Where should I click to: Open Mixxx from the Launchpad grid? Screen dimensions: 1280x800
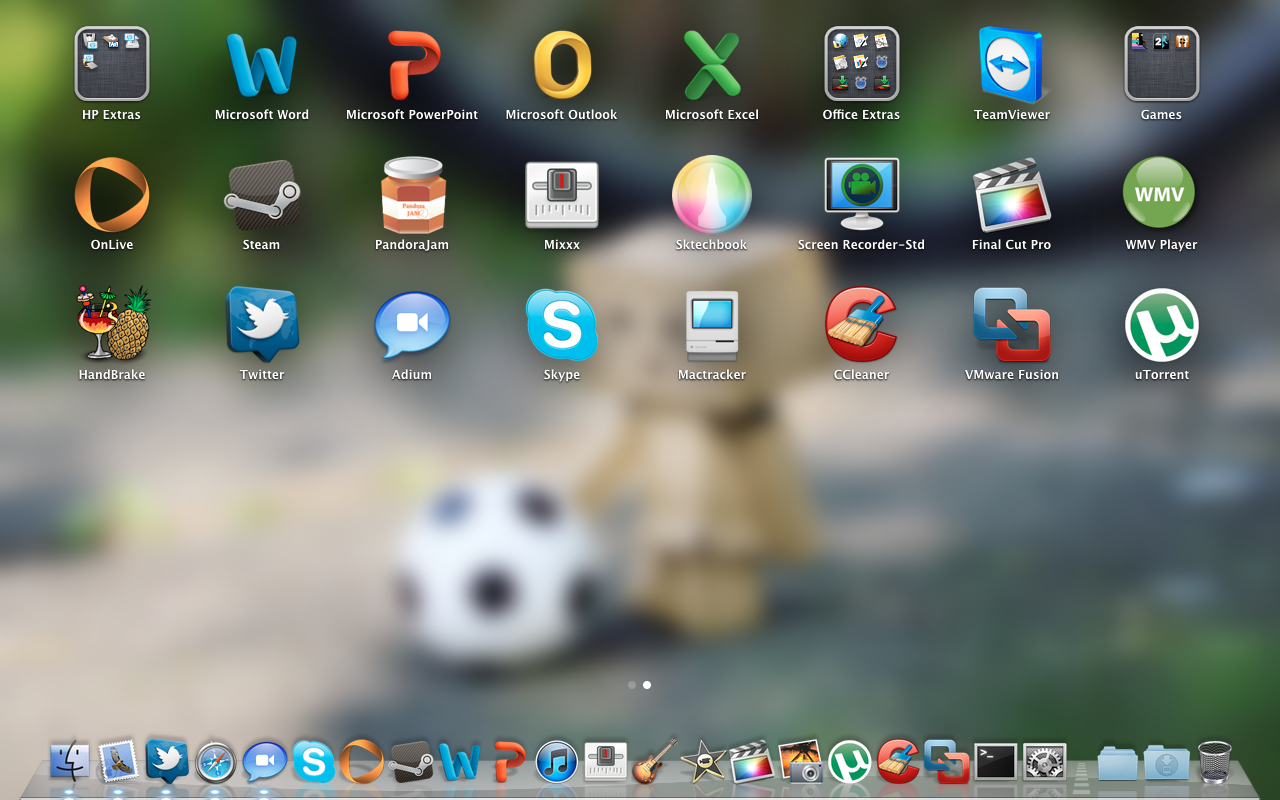click(x=562, y=194)
